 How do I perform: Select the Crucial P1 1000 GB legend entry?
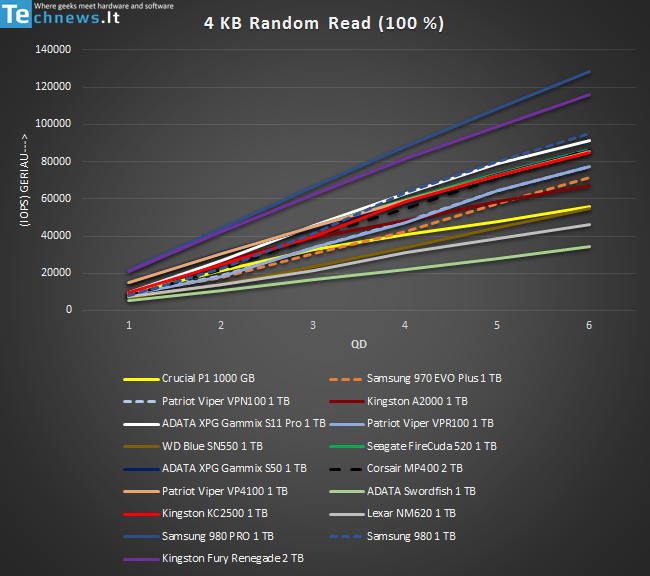pos(189,379)
